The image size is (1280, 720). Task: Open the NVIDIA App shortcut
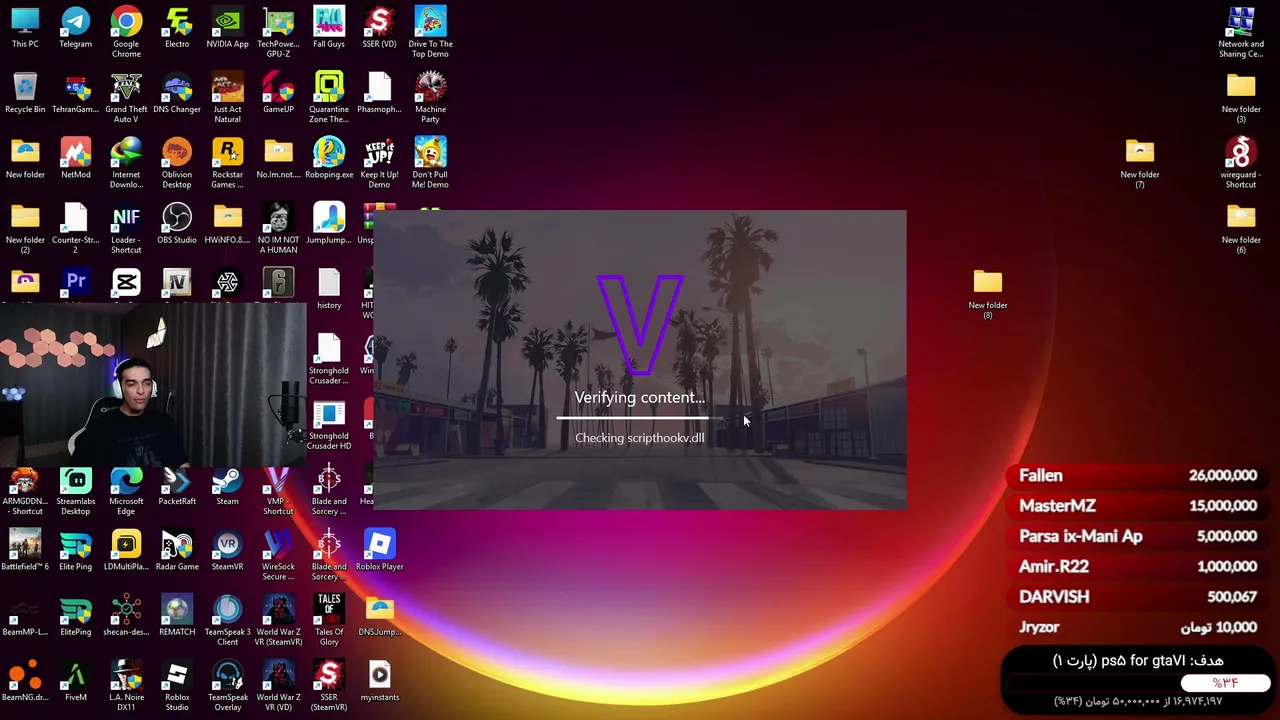pyautogui.click(x=227, y=28)
